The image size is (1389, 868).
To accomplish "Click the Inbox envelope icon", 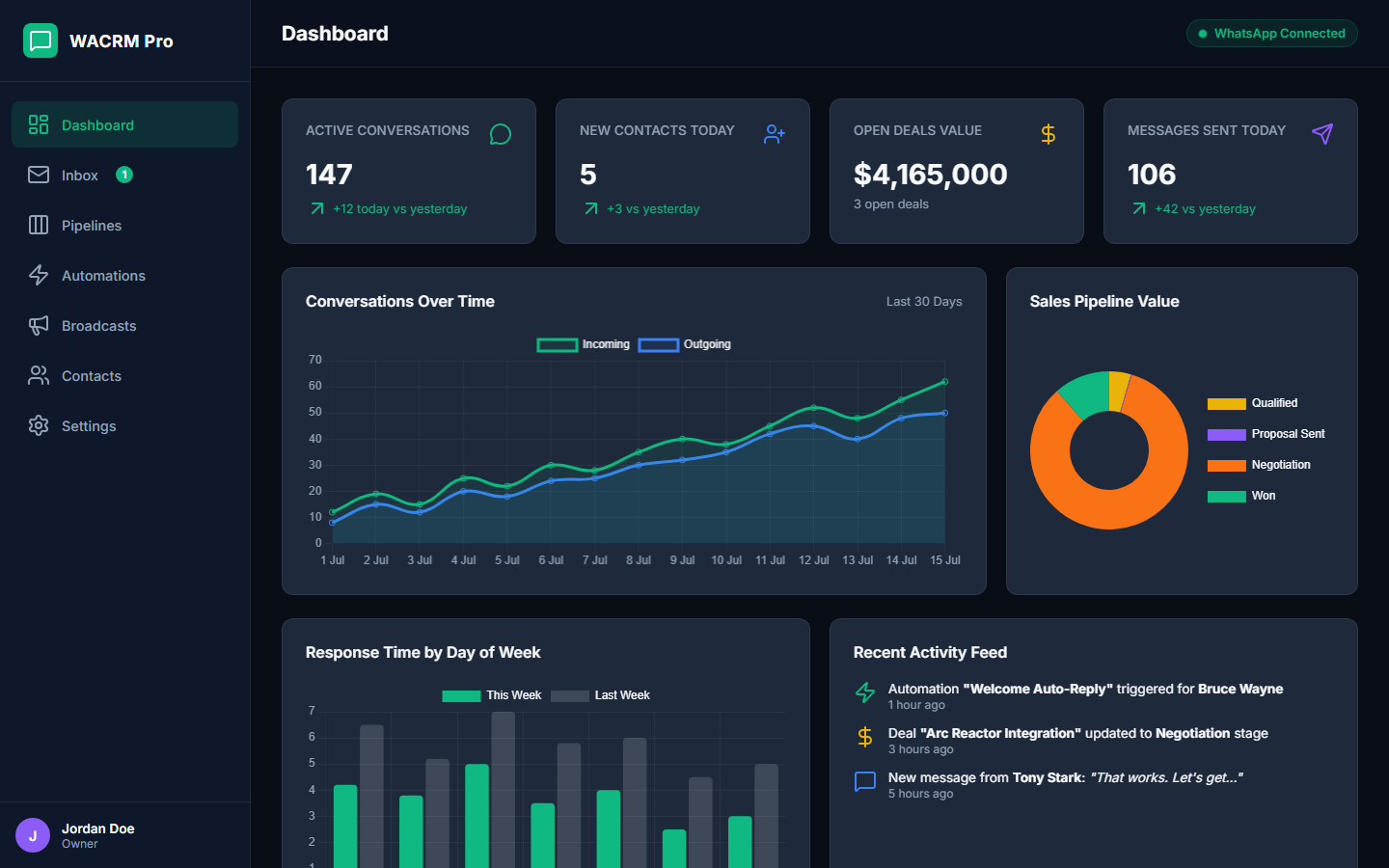I will [x=39, y=175].
